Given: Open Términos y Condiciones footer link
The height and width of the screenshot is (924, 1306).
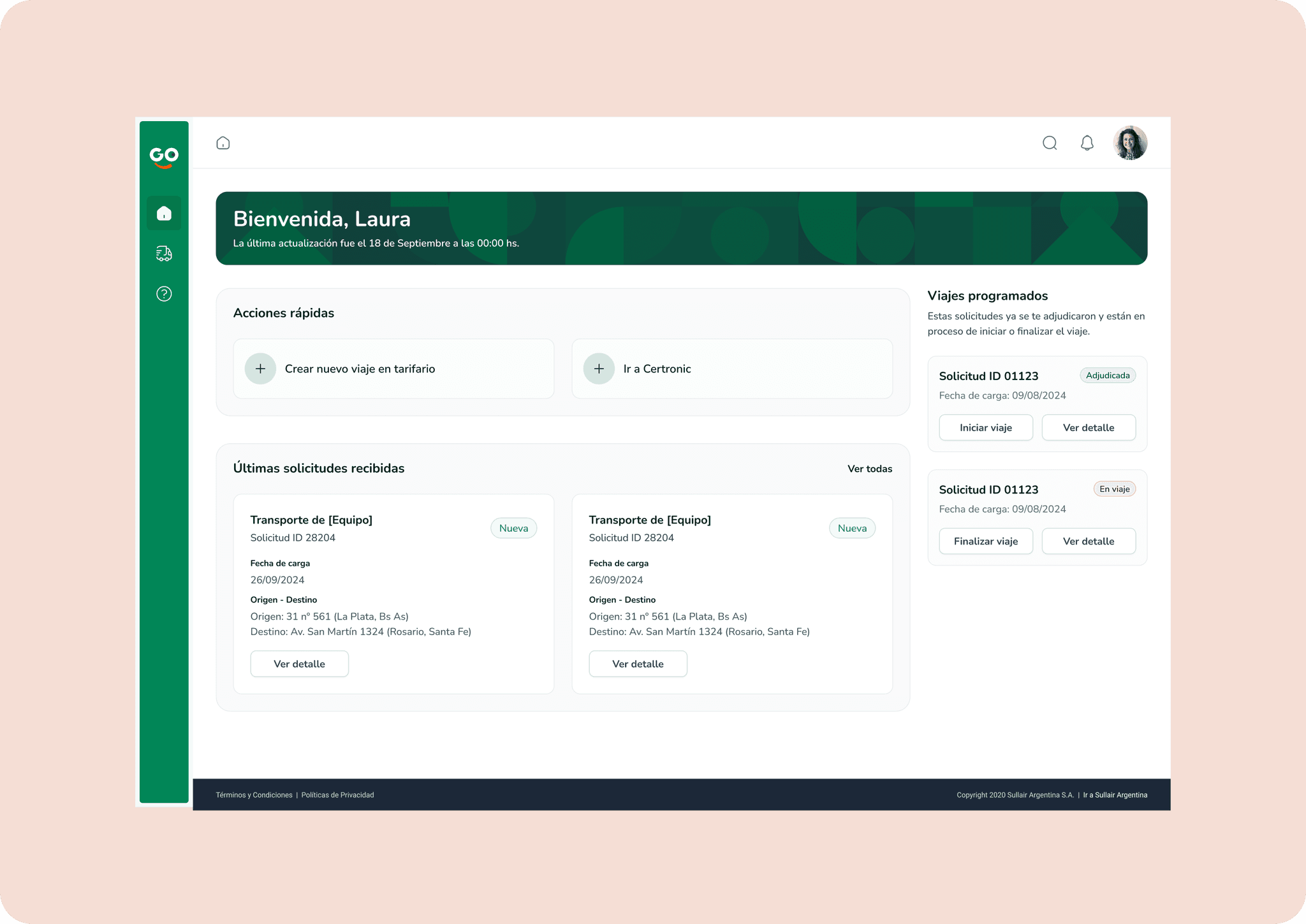Looking at the screenshot, I should pyautogui.click(x=254, y=795).
